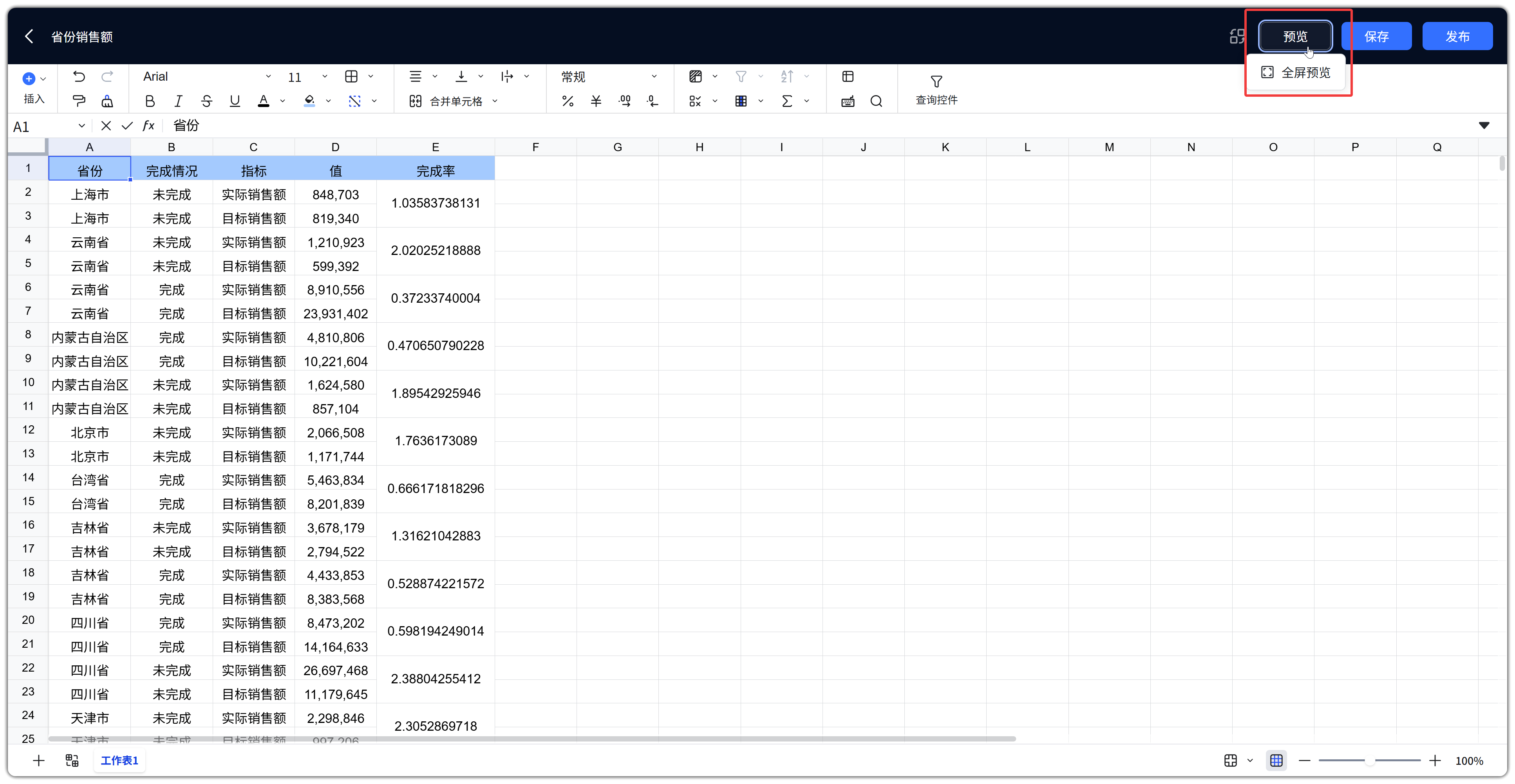The image size is (1515, 784).
Task: Click the cell borders icon
Action: 351,76
